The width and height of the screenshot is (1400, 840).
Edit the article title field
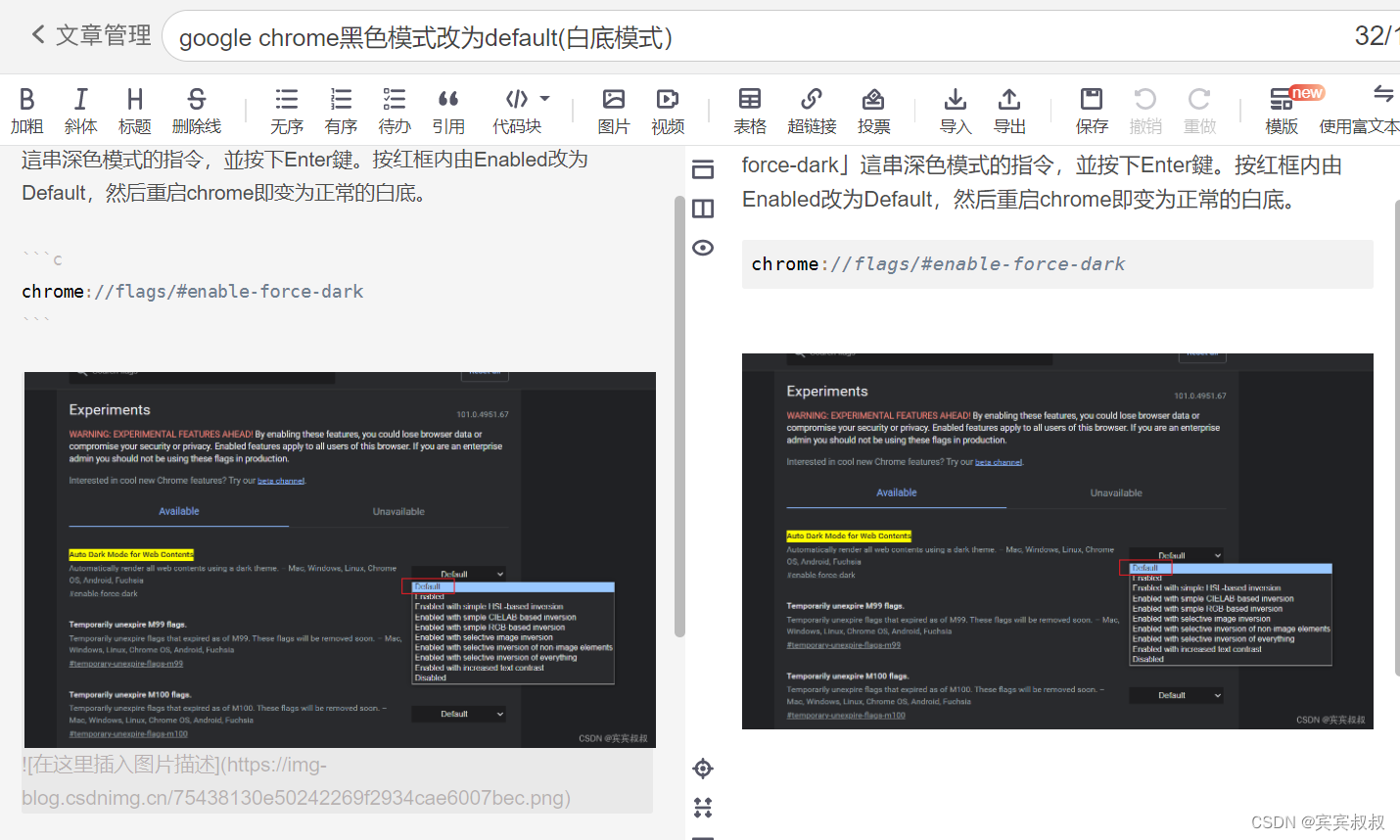tap(780, 37)
